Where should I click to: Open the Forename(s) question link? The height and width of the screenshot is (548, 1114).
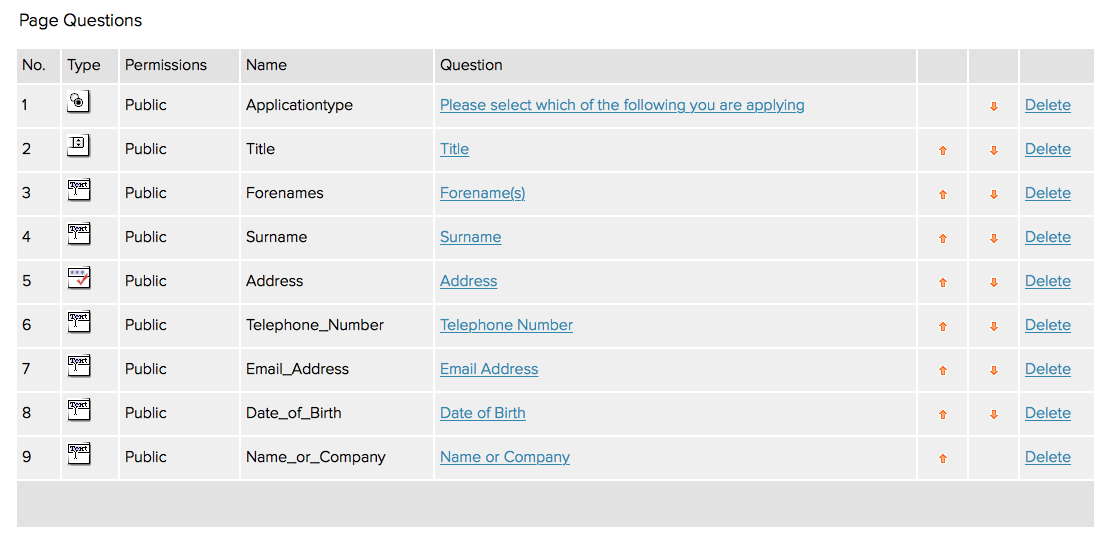click(x=482, y=193)
